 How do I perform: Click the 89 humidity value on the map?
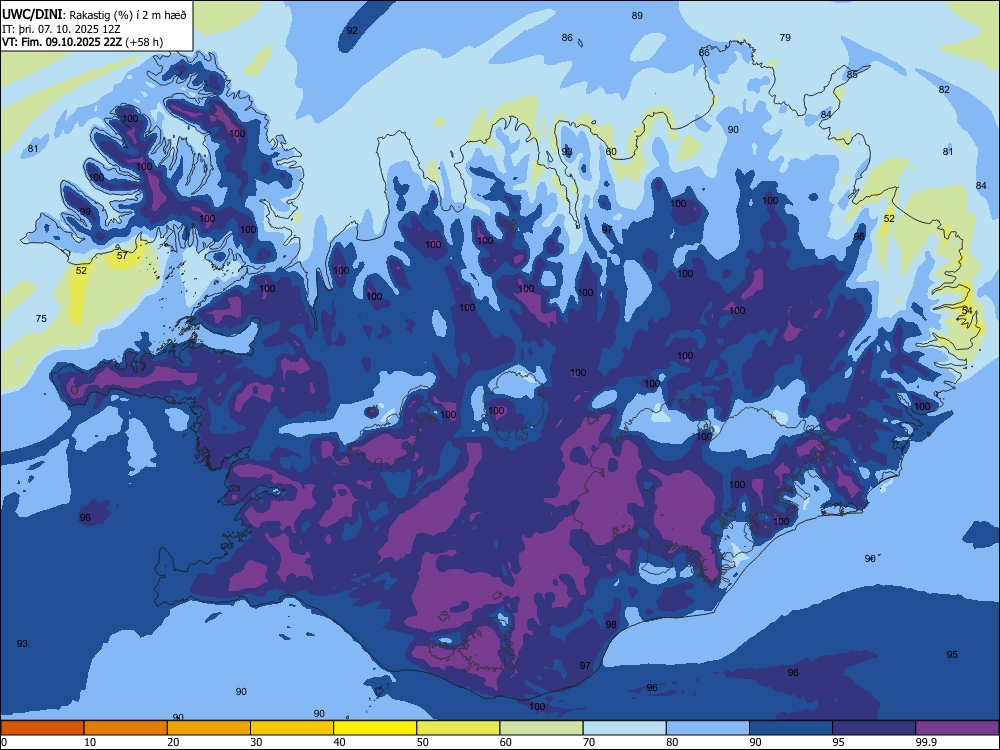[x=637, y=16]
